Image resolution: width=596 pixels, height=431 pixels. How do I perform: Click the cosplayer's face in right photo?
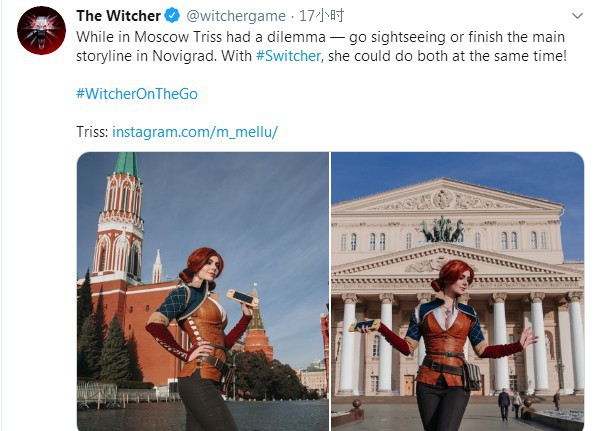tap(465, 281)
